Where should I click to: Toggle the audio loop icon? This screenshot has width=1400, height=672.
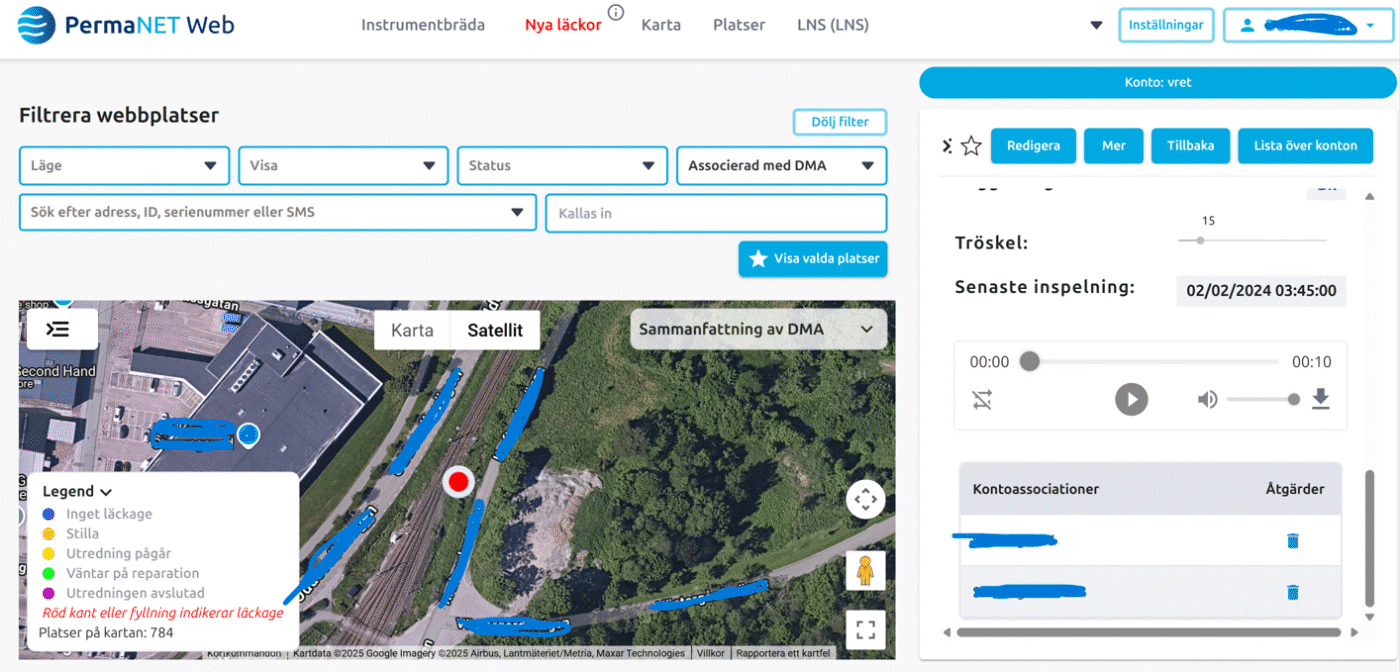(x=982, y=400)
